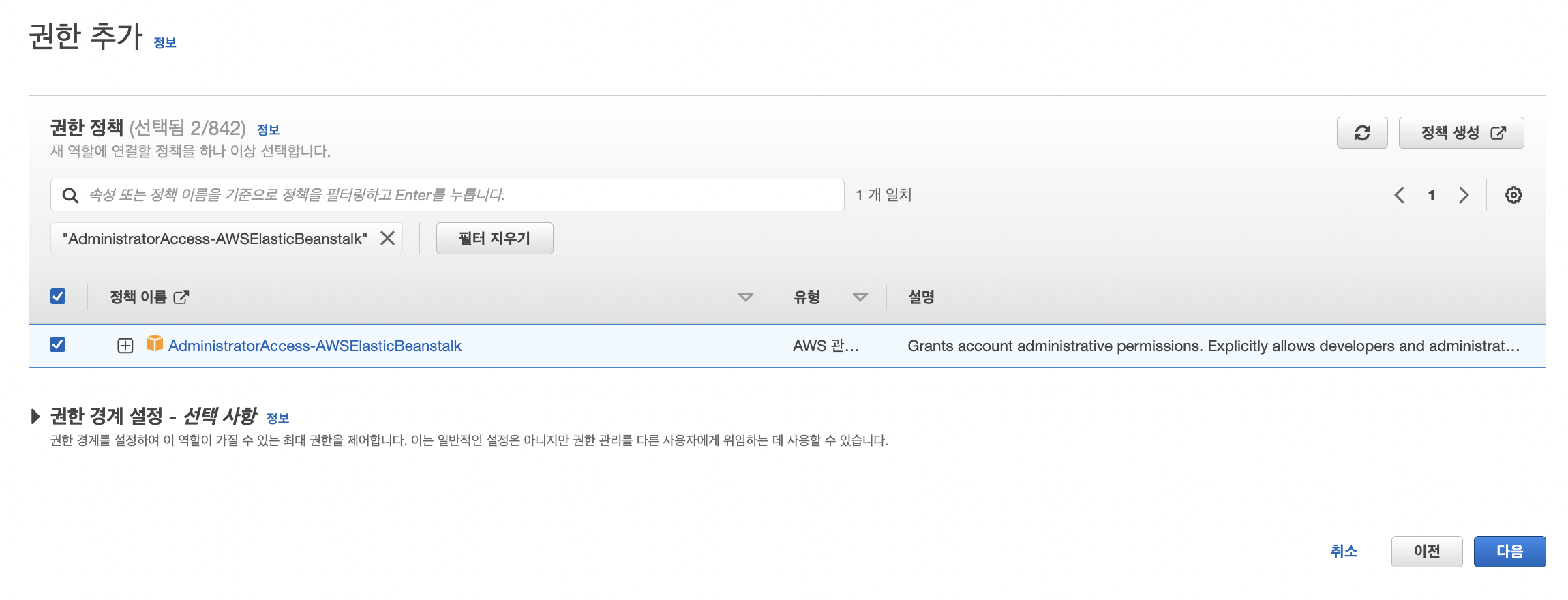Screen dimensions: 1568x600
Task: Expand the 권한 경계 설정 section
Action: click(x=35, y=416)
